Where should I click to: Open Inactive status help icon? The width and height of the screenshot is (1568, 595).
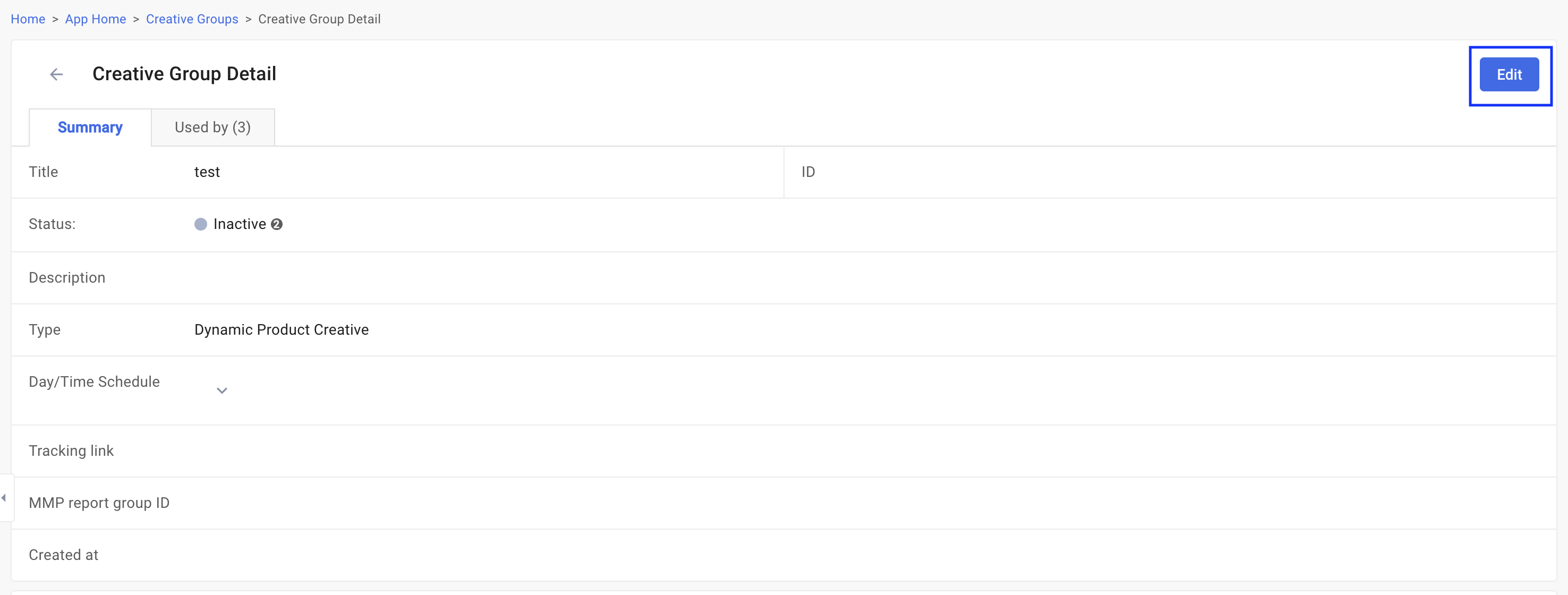(x=276, y=224)
